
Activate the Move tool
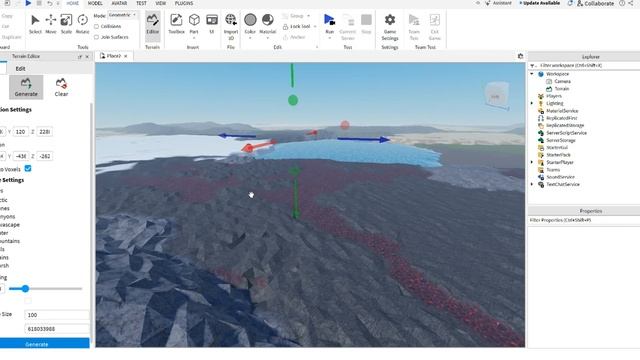(51, 24)
